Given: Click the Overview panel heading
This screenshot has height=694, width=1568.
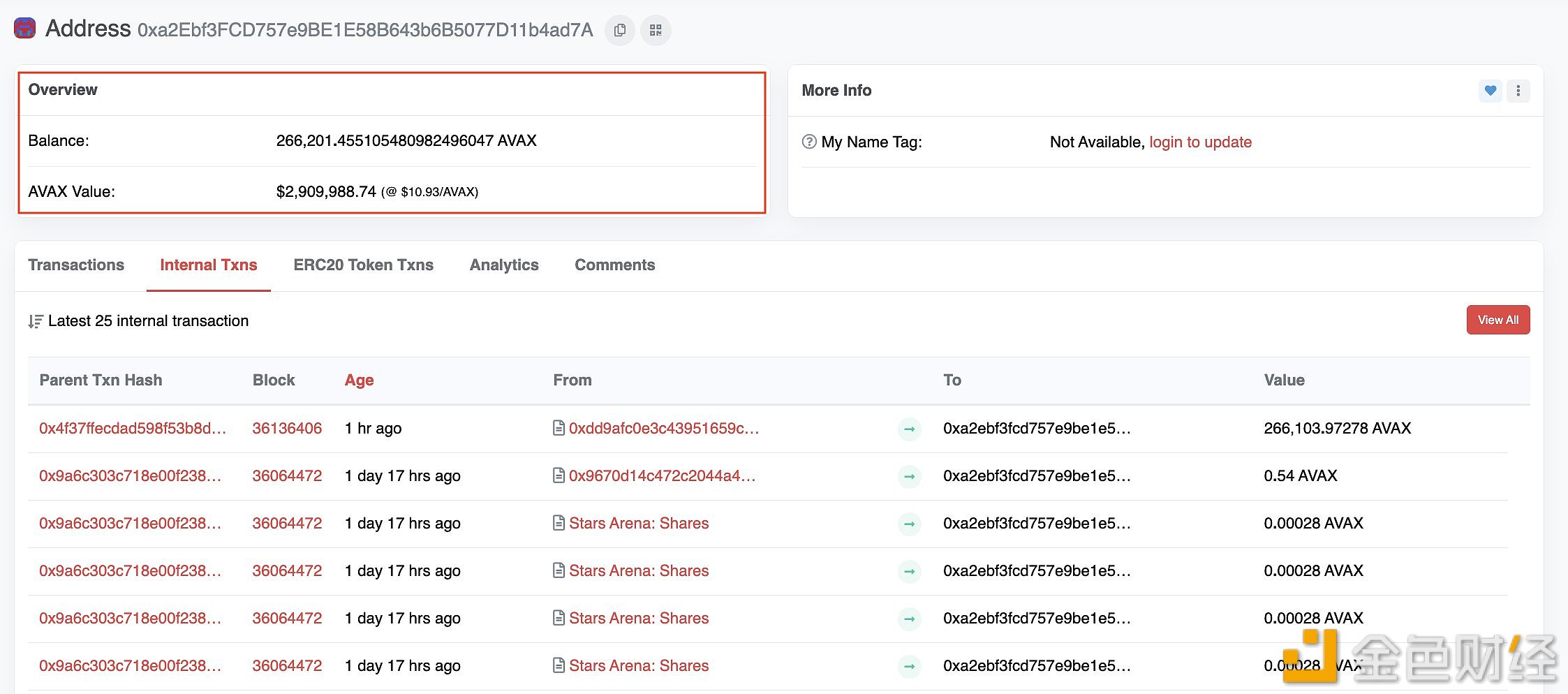Looking at the screenshot, I should point(63,89).
